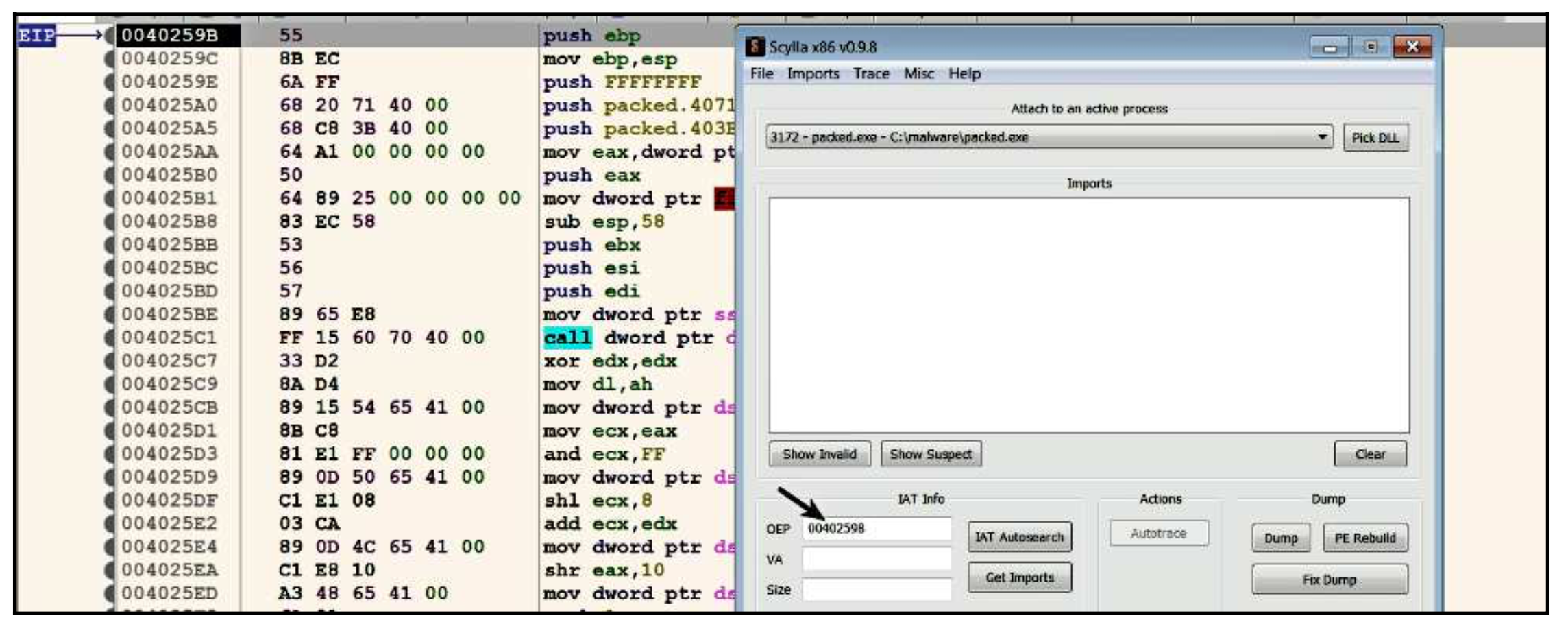Select address 0040259E row
Screen dimensions: 1568x620
[x=170, y=82]
